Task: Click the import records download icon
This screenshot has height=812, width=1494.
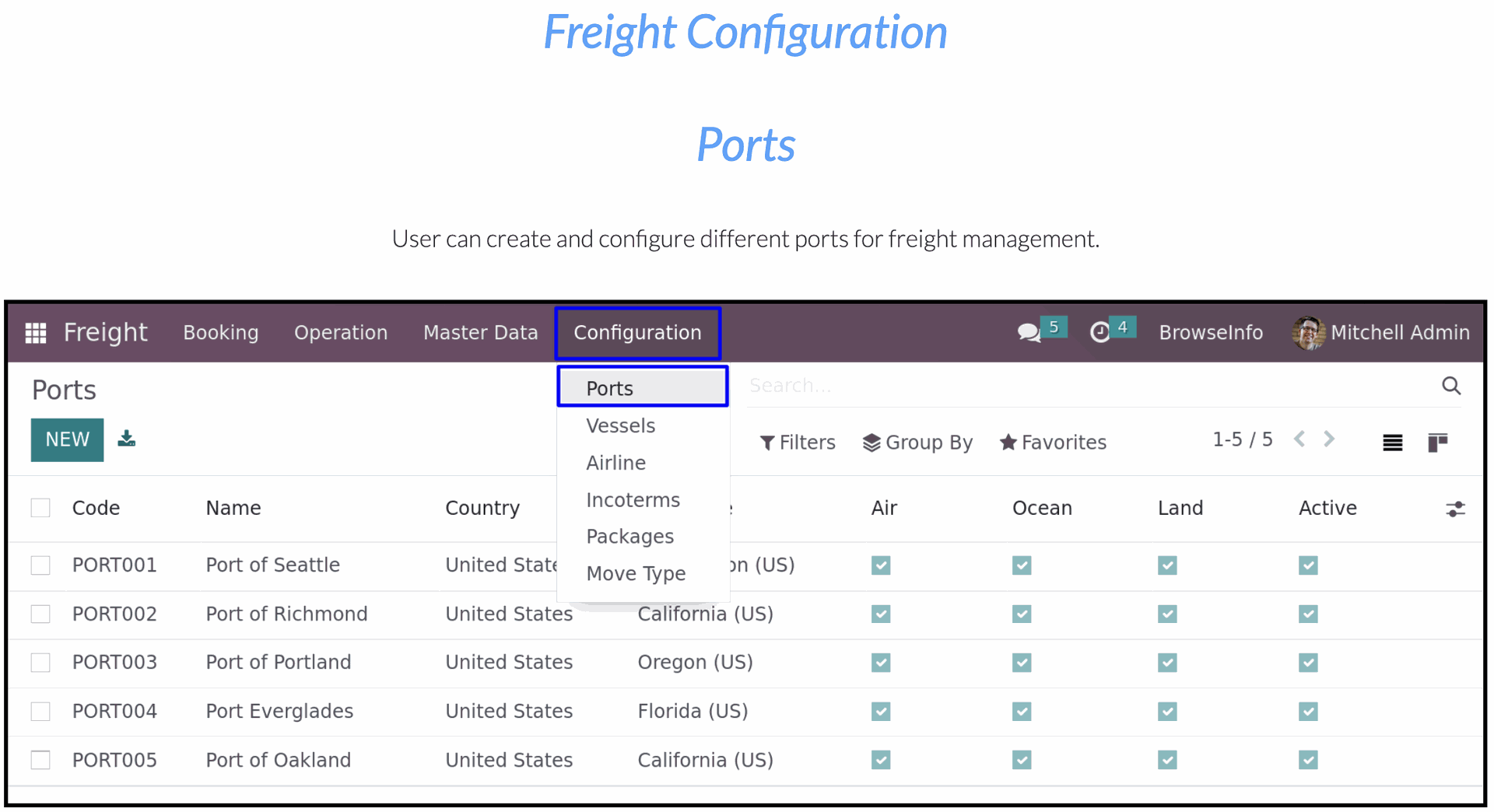Action: click(127, 439)
